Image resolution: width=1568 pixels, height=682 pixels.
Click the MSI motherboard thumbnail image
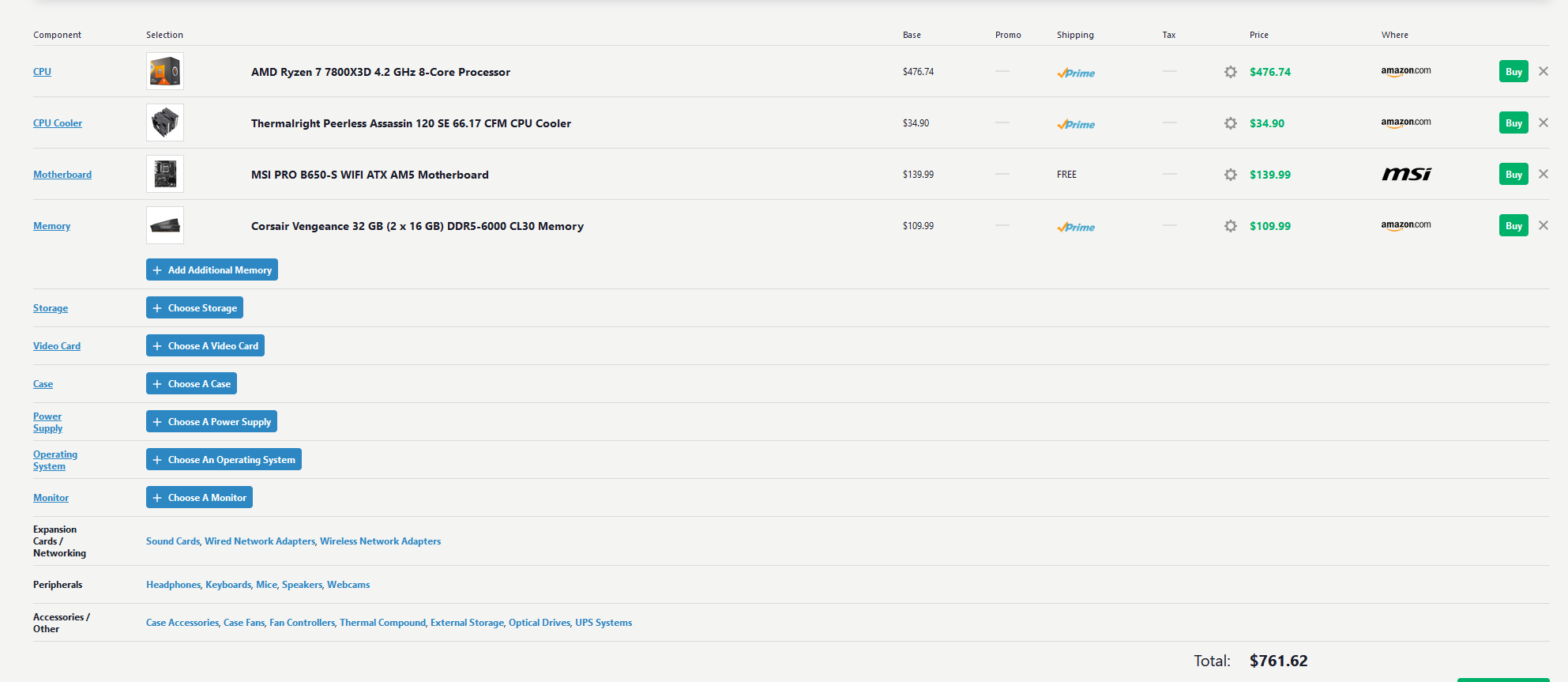165,174
